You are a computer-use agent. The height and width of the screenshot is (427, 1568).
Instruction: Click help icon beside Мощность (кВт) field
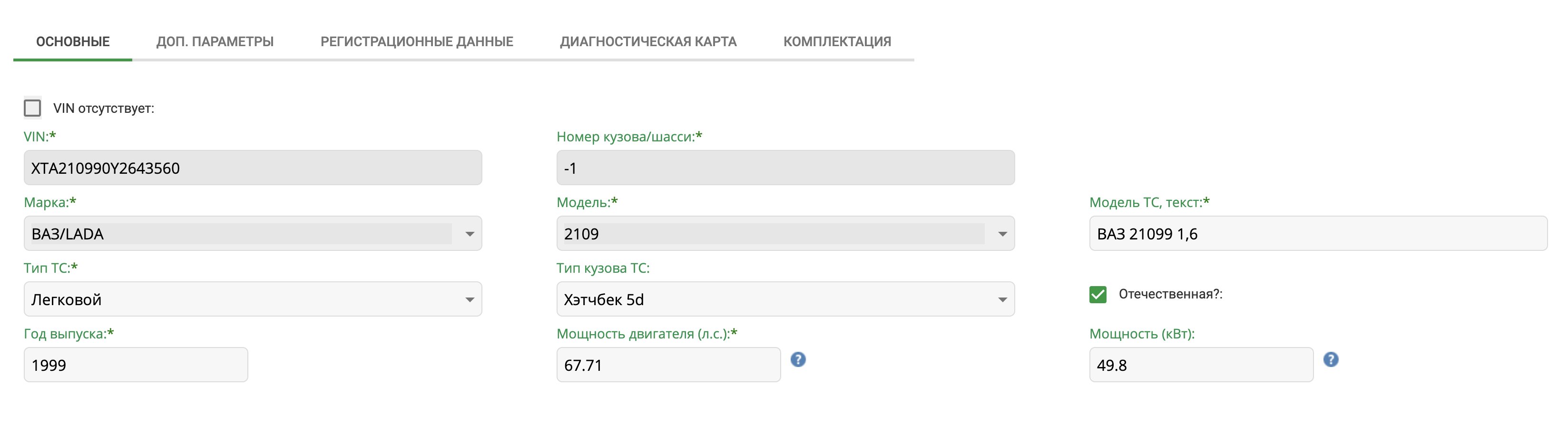tap(1331, 359)
